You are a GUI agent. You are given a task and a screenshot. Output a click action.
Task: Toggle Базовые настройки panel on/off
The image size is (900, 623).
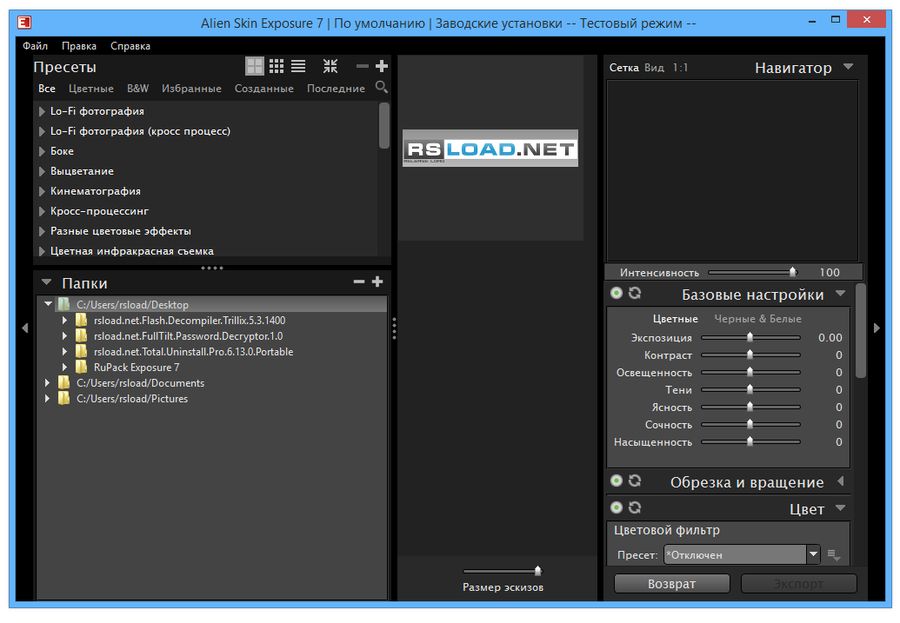[x=616, y=293]
